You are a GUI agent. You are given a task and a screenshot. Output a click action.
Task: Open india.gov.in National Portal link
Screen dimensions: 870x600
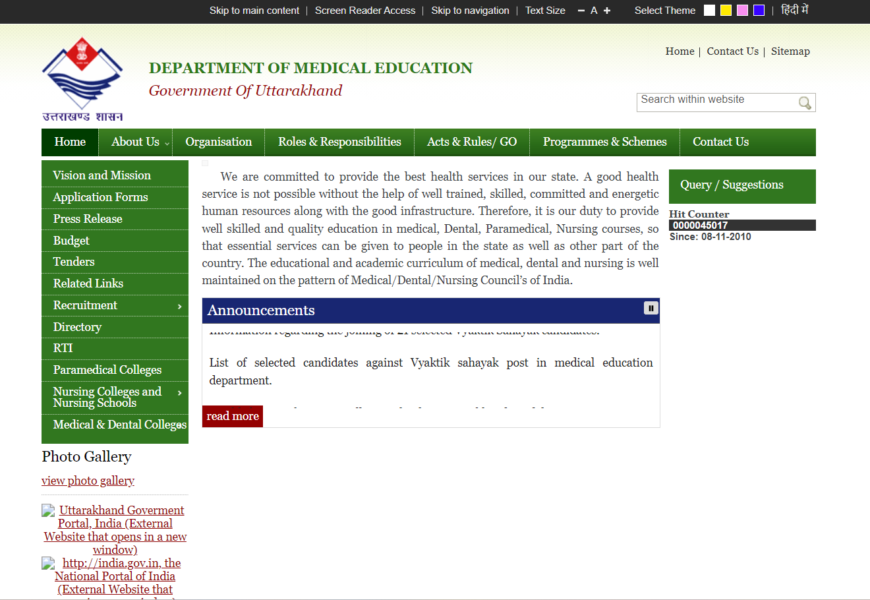coord(115,577)
